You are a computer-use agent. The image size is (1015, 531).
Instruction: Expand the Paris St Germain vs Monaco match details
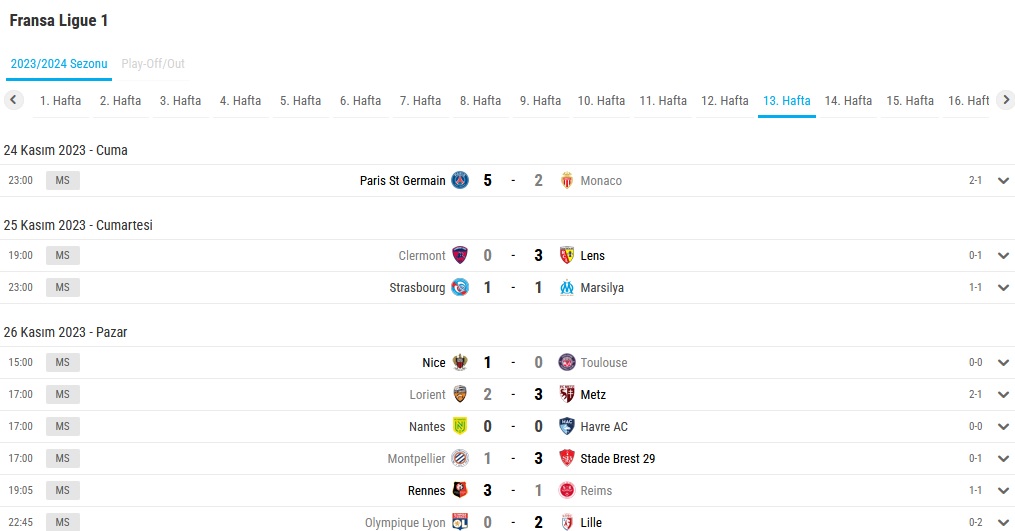[x=1003, y=181]
